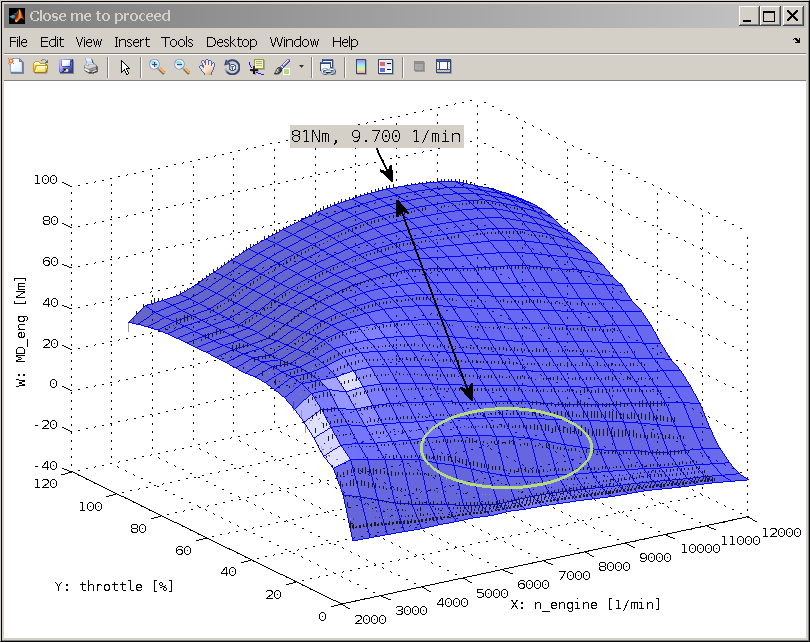Click the Open File folder icon
This screenshot has width=810, height=642.
(41, 67)
